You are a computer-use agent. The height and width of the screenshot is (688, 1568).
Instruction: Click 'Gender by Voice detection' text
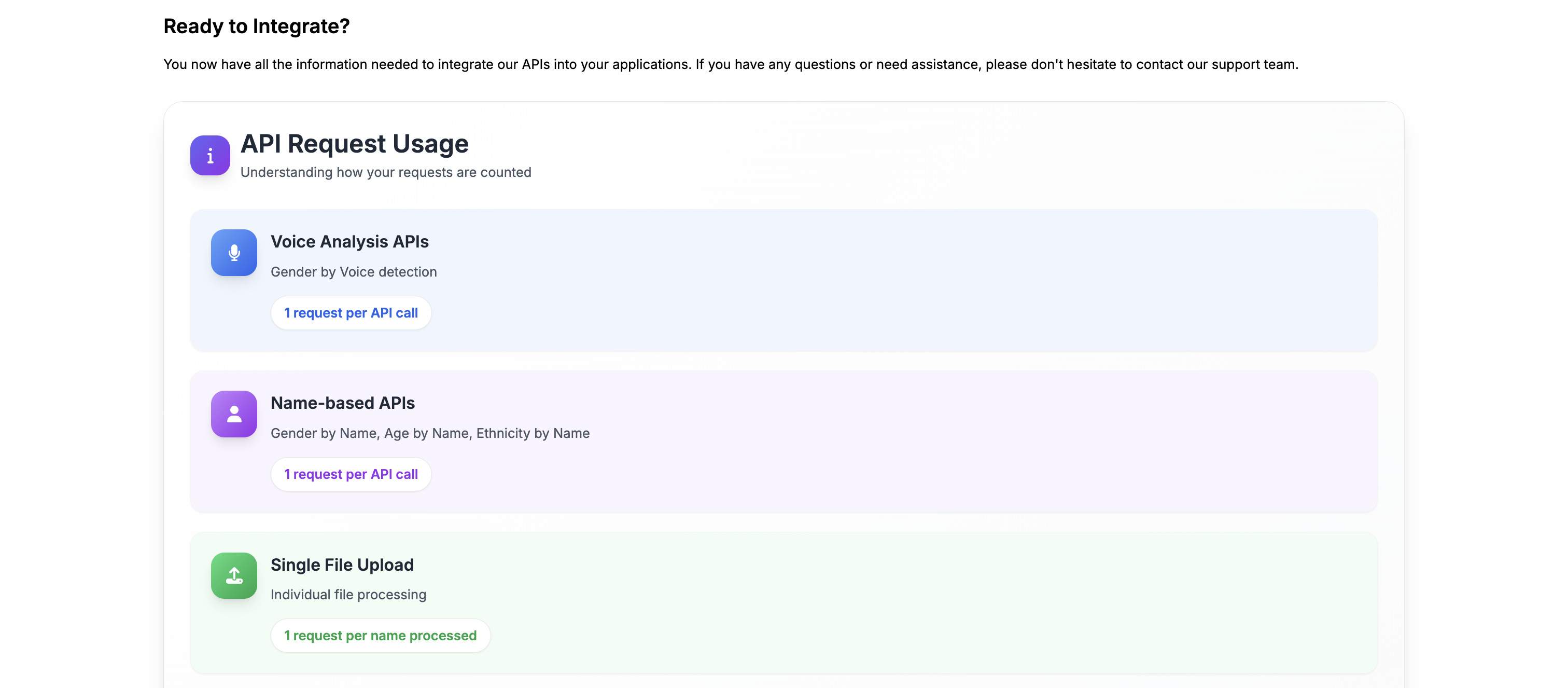point(353,272)
